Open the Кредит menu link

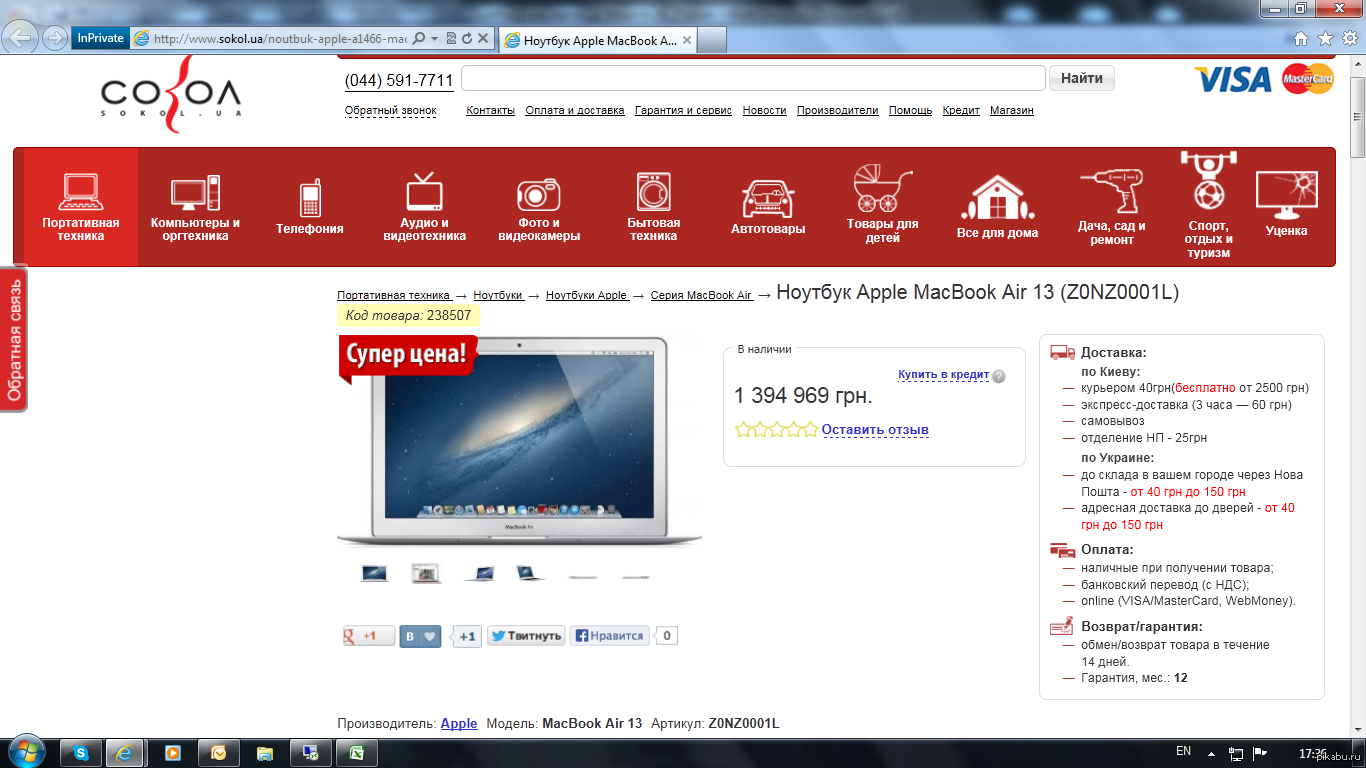click(961, 110)
